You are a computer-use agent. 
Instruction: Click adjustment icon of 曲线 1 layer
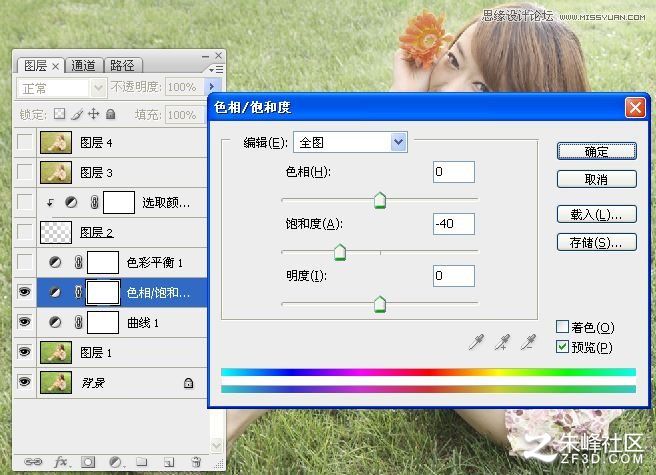55,322
